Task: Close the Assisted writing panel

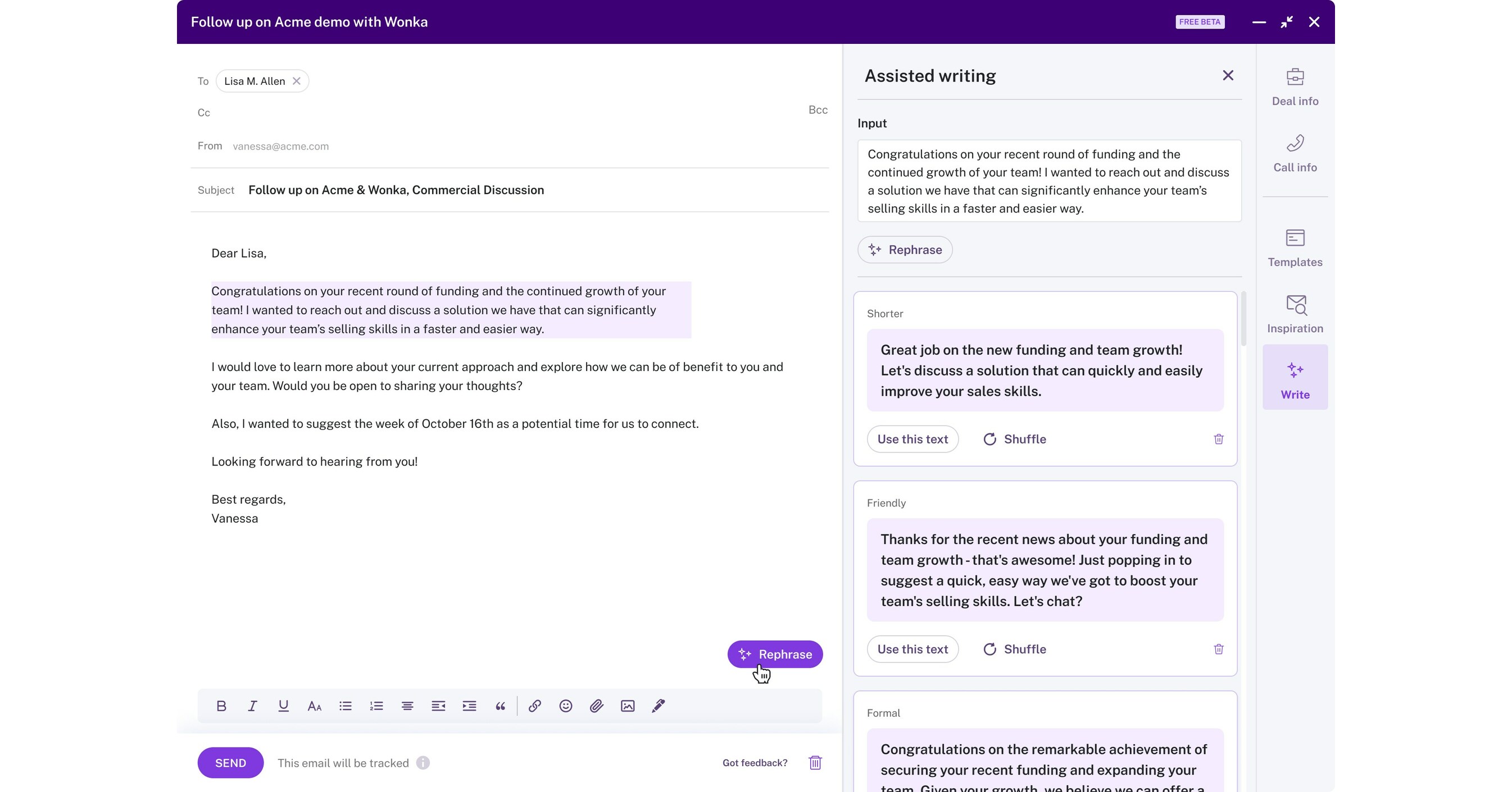Action: pyautogui.click(x=1228, y=75)
